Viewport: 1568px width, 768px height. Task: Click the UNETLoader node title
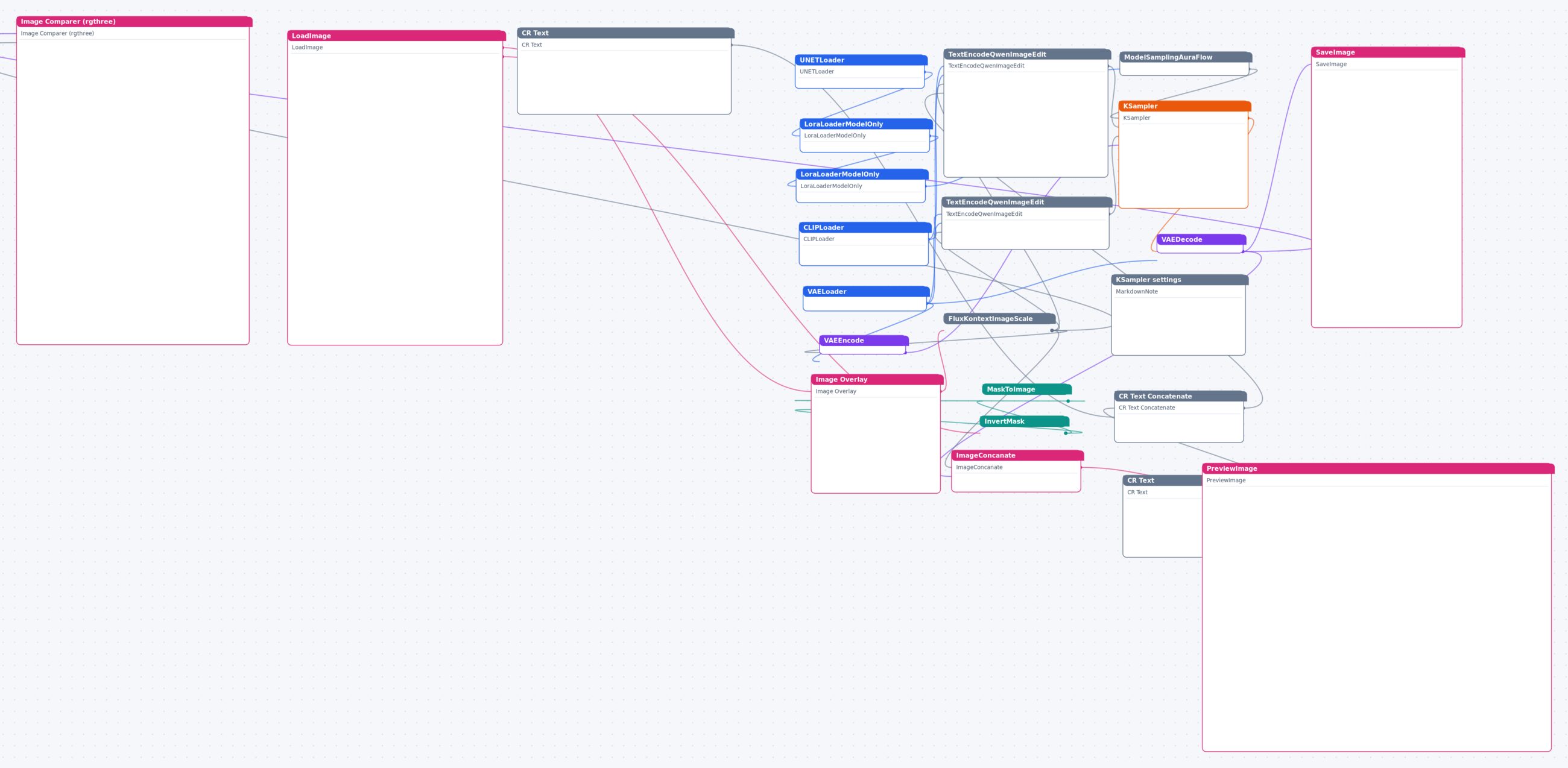click(x=861, y=60)
